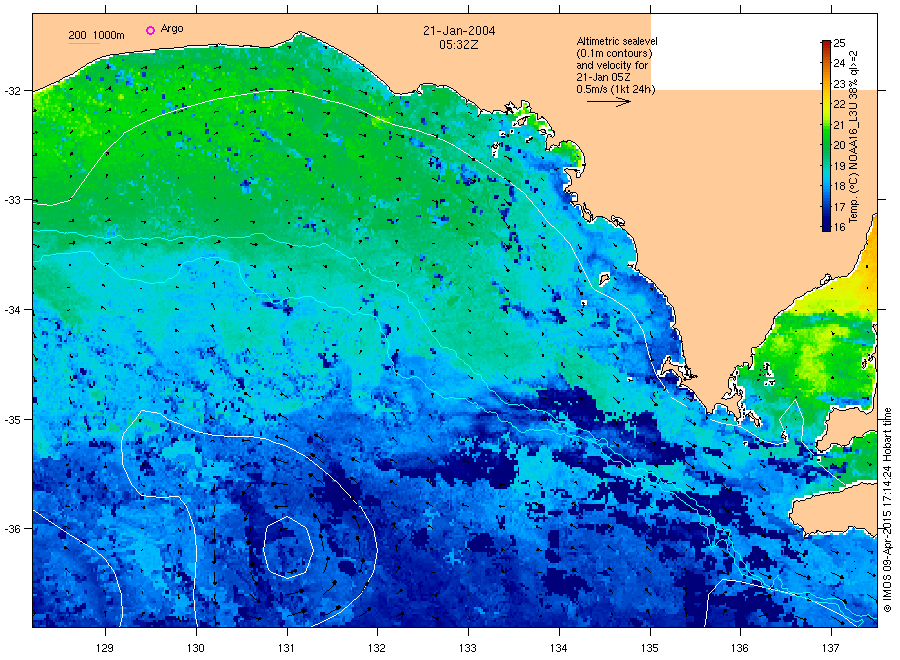
Task: Click the longitude label 133
Action: pyautogui.click(x=468, y=648)
